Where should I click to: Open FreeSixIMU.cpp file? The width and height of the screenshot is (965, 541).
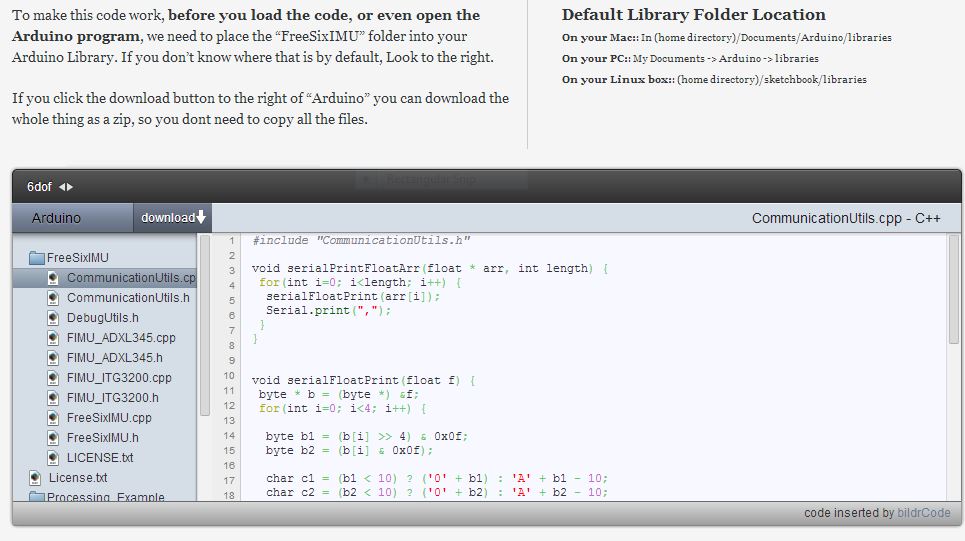[109, 418]
